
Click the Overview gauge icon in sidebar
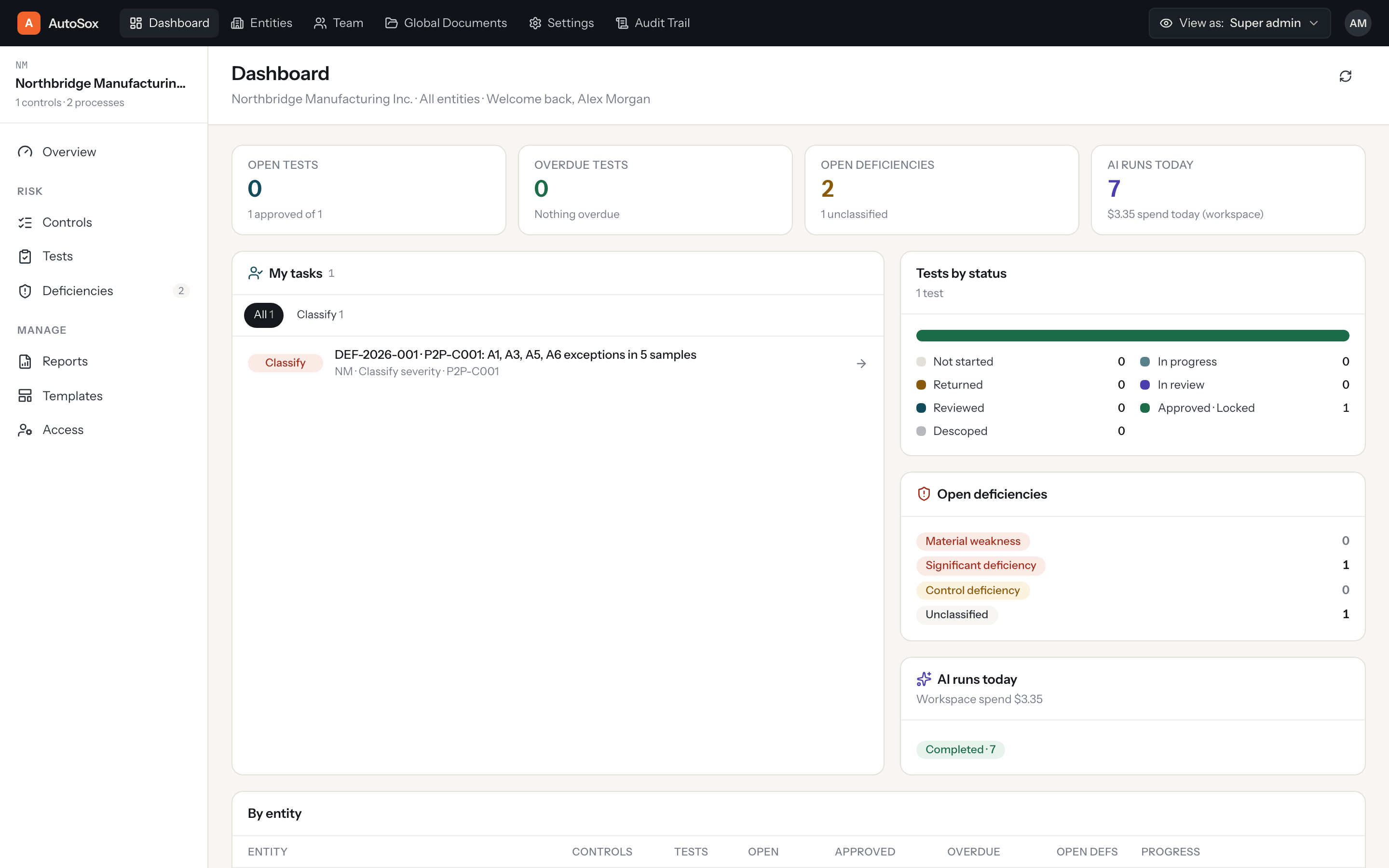point(25,151)
